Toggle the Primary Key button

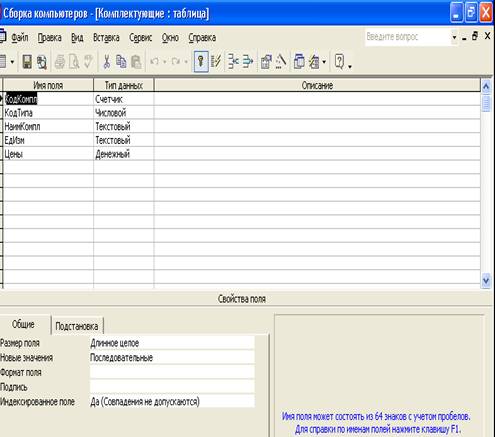point(201,61)
